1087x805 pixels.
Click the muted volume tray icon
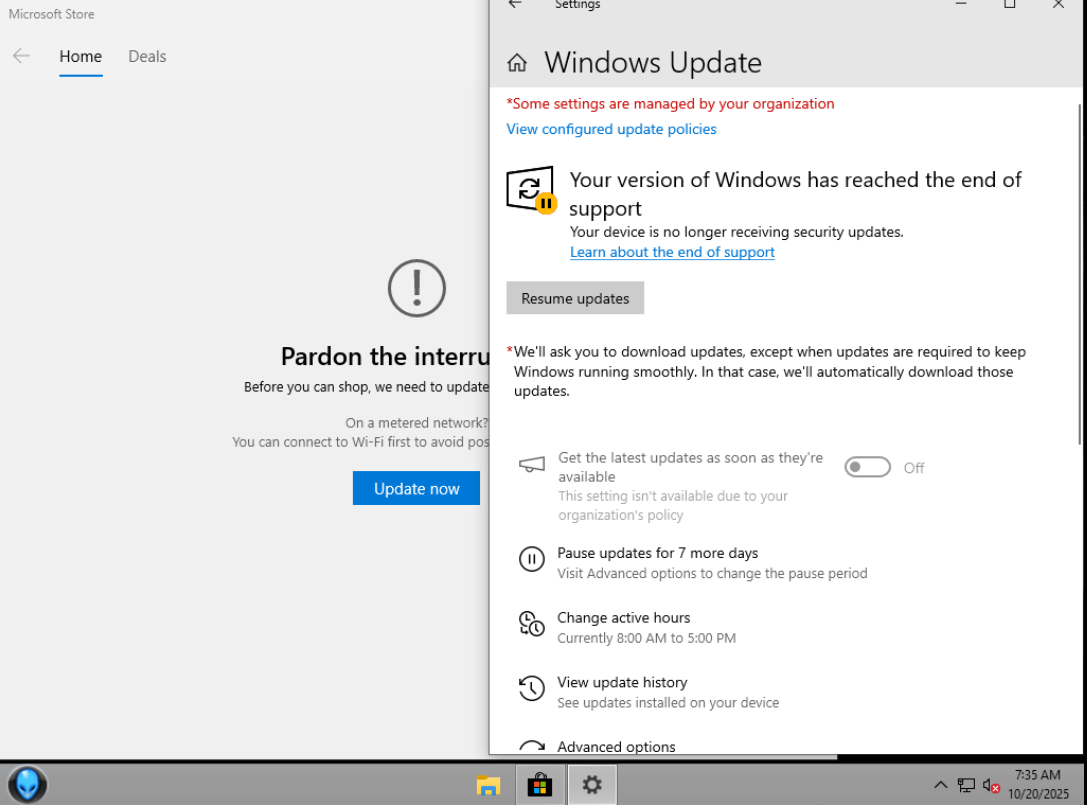click(x=991, y=786)
